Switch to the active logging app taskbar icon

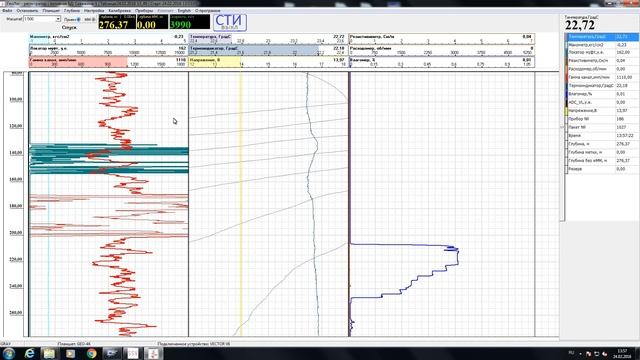(x=154, y=353)
